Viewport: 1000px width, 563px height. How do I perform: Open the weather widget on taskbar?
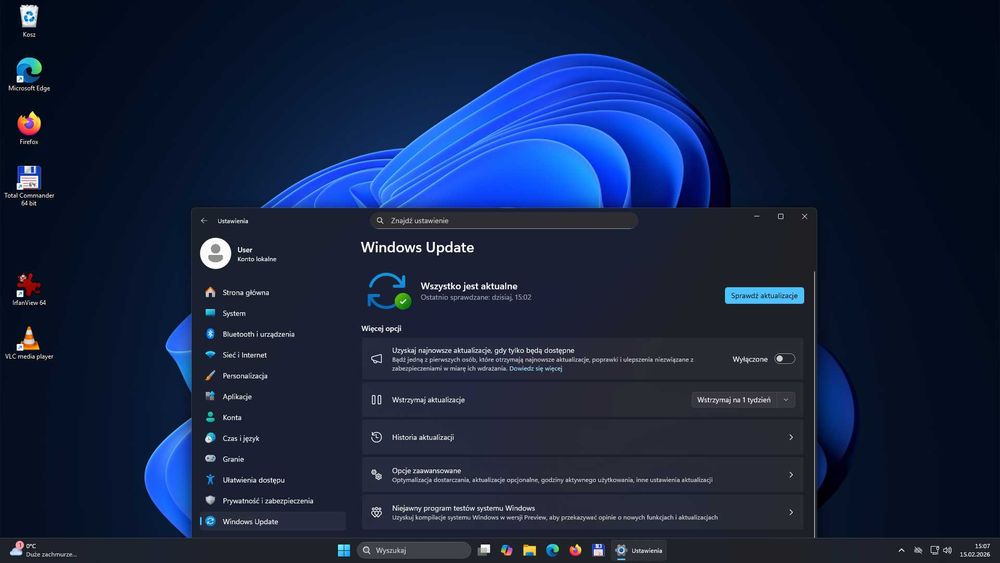tap(43, 550)
